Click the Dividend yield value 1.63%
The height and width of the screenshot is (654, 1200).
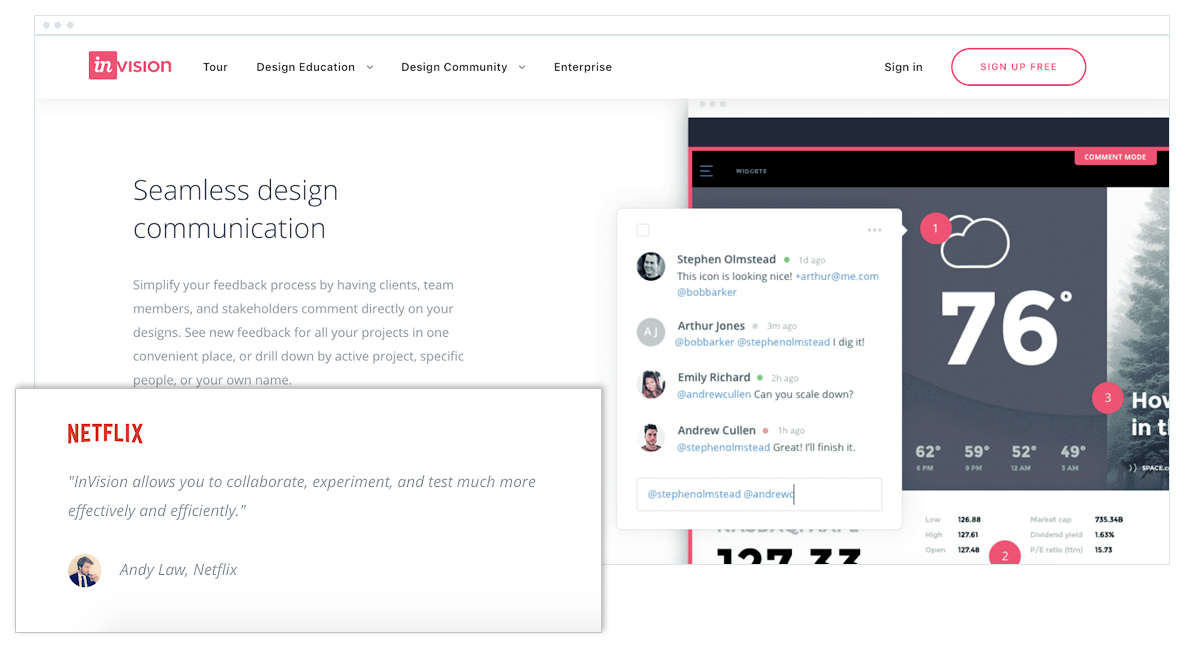tap(1105, 535)
